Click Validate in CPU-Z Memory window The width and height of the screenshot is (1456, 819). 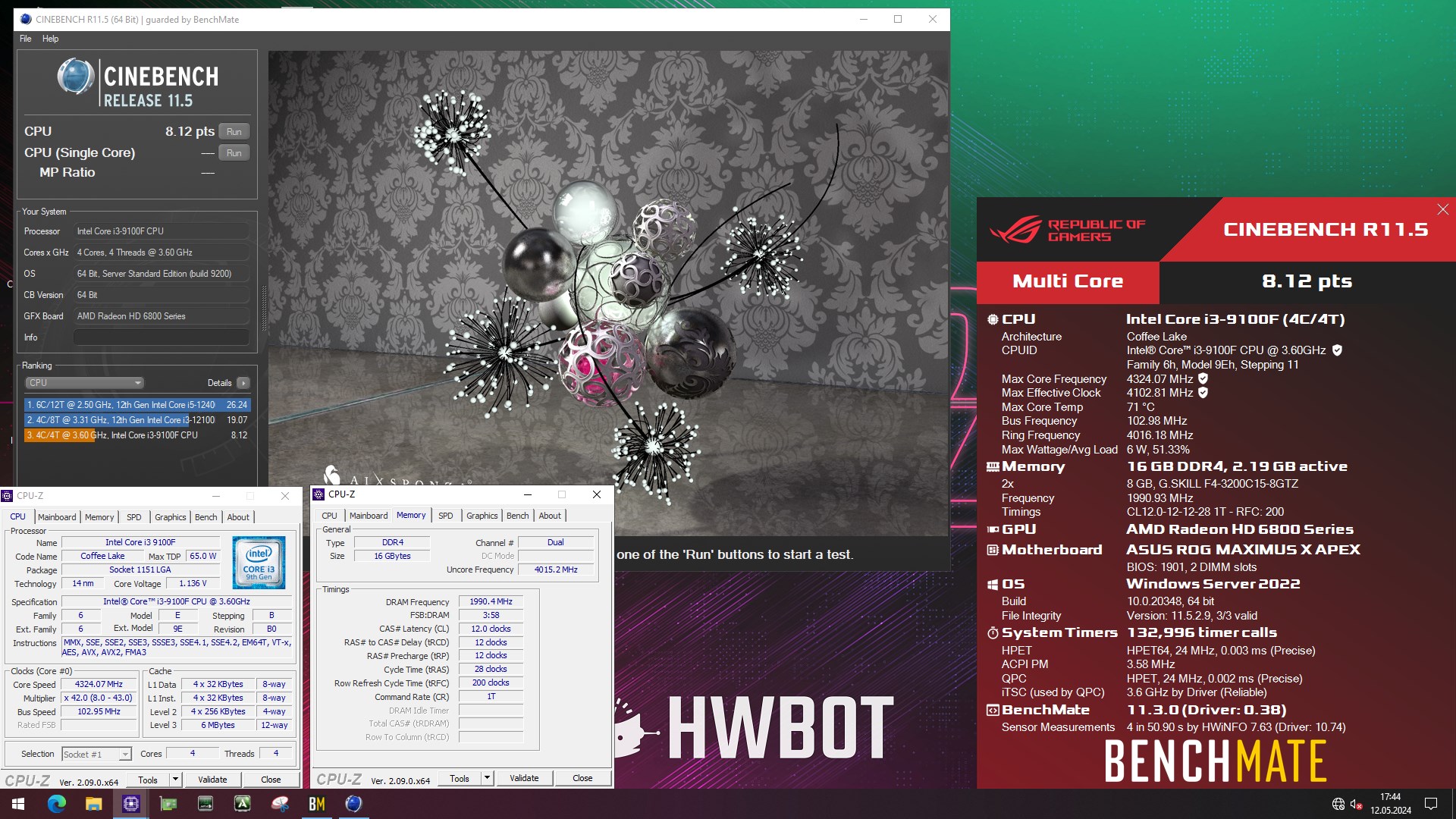(524, 778)
